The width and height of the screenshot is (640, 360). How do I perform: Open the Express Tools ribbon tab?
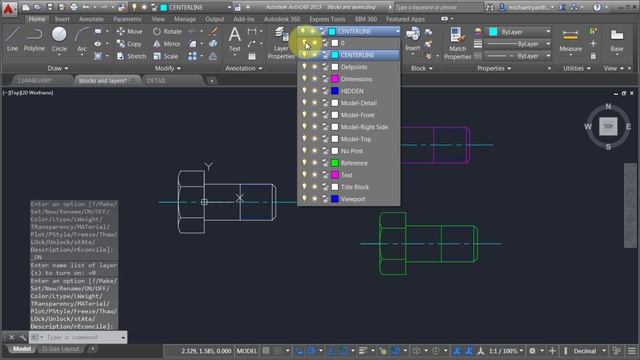click(x=327, y=19)
